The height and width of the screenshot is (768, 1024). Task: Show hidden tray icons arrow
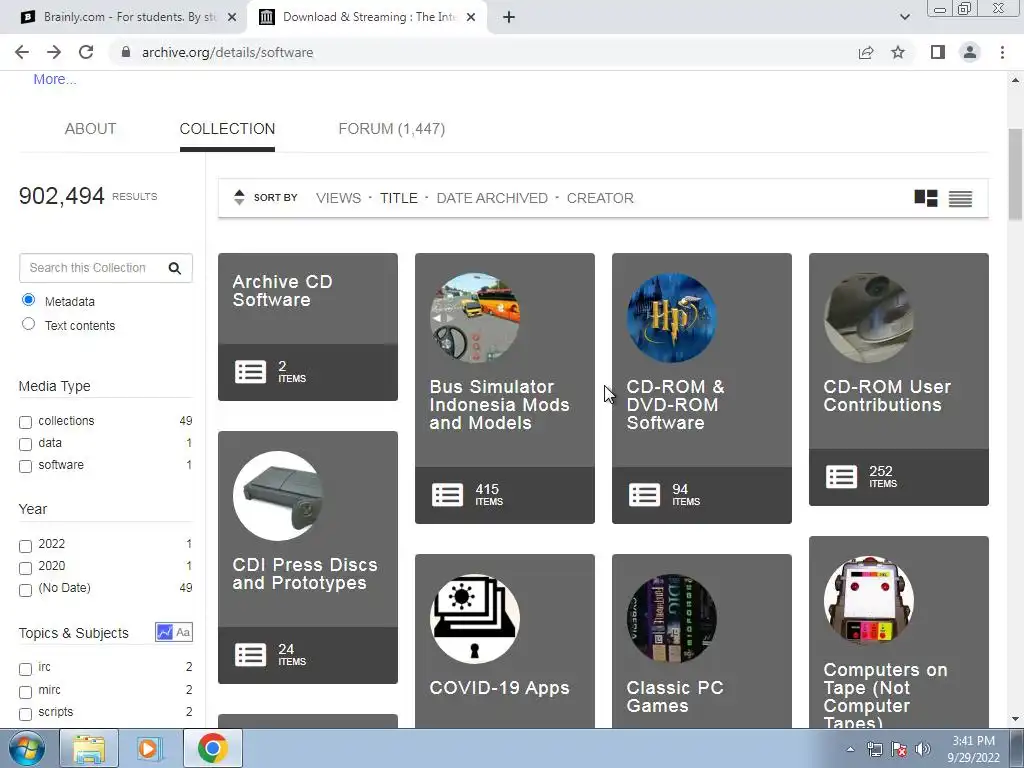[850, 749]
